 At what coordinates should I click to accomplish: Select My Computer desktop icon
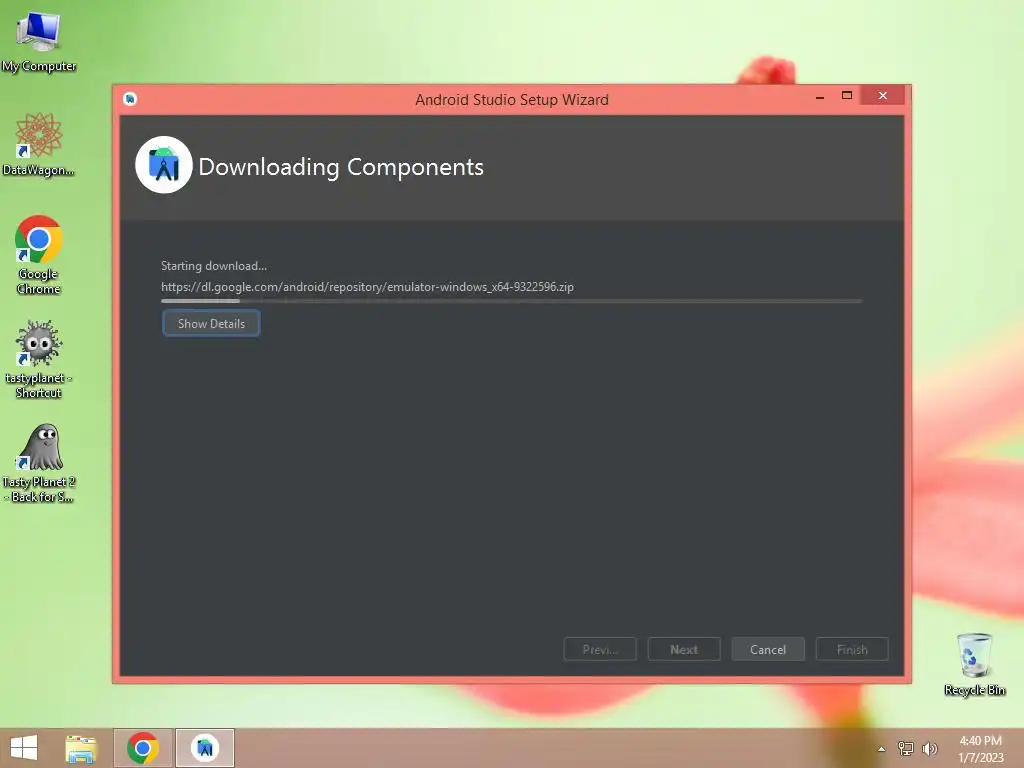(39, 42)
